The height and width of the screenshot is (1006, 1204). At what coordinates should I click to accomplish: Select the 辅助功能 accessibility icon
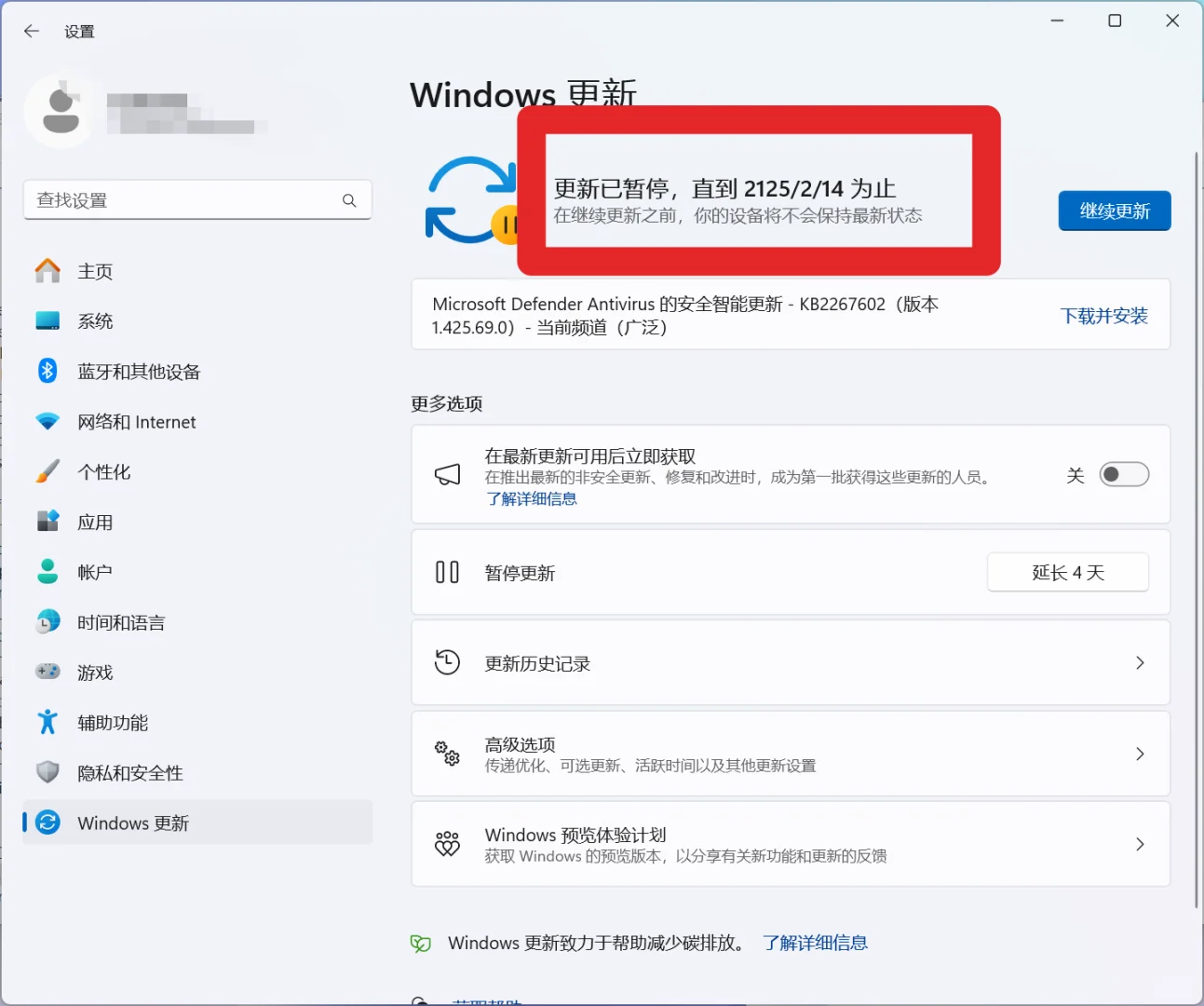[x=47, y=722]
